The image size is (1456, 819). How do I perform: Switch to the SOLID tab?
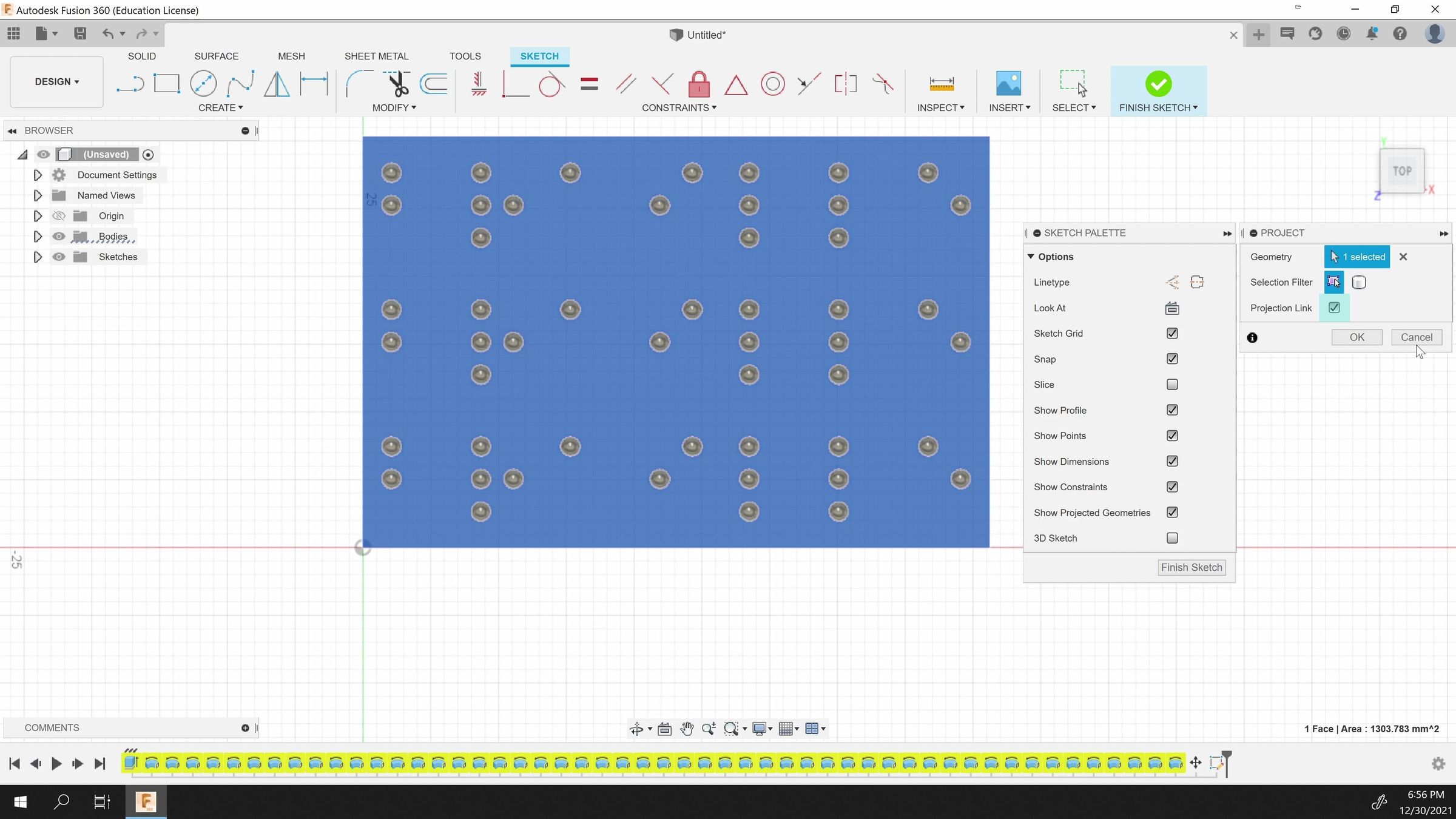(141, 56)
